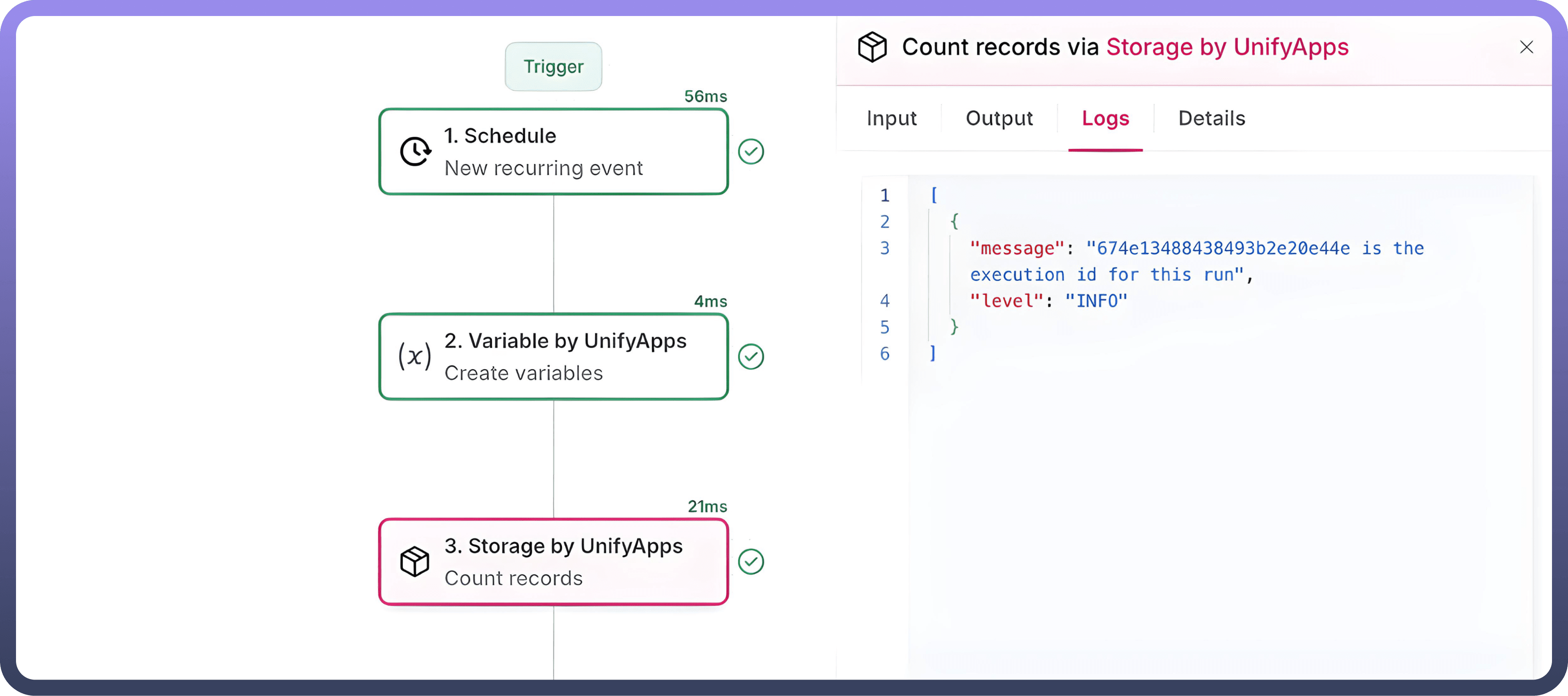This screenshot has height=696, width=1568.
Task: Click the Schedule clock icon
Action: pos(416,152)
